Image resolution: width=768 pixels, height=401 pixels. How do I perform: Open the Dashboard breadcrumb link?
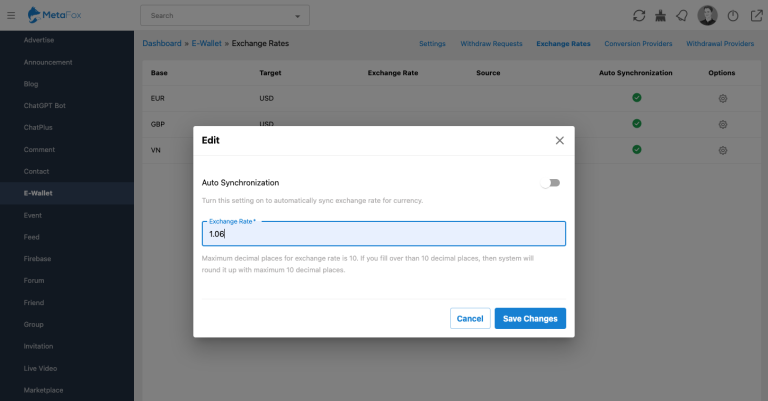[162, 43]
